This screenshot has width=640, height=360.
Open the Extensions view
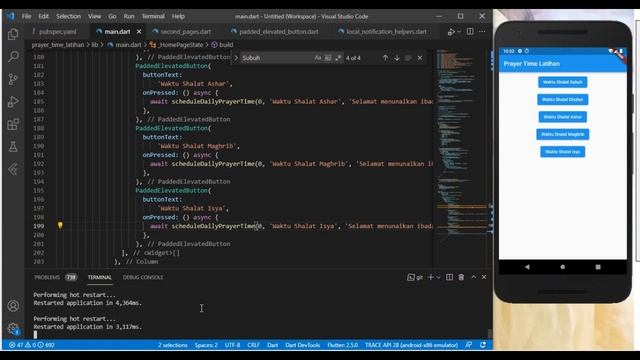(13, 124)
